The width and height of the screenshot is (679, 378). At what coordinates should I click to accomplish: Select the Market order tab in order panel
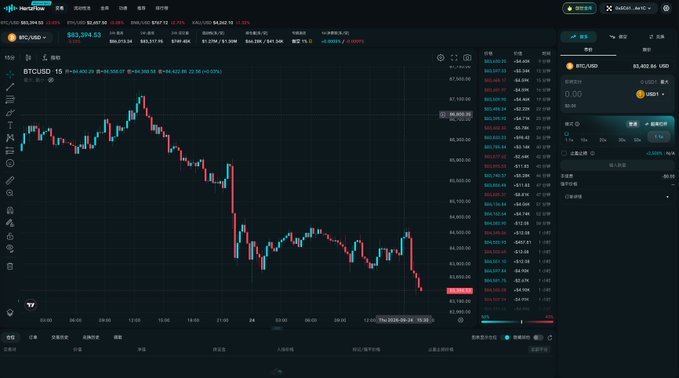pyautogui.click(x=588, y=50)
